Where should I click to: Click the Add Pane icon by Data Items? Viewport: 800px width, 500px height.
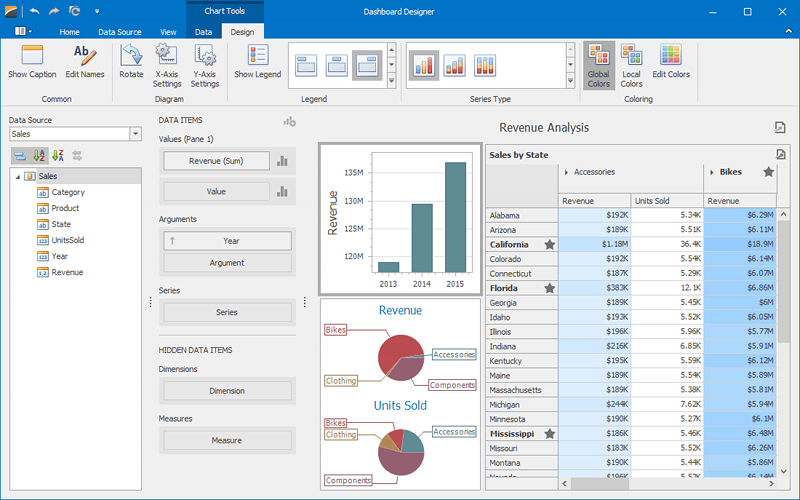[x=289, y=121]
